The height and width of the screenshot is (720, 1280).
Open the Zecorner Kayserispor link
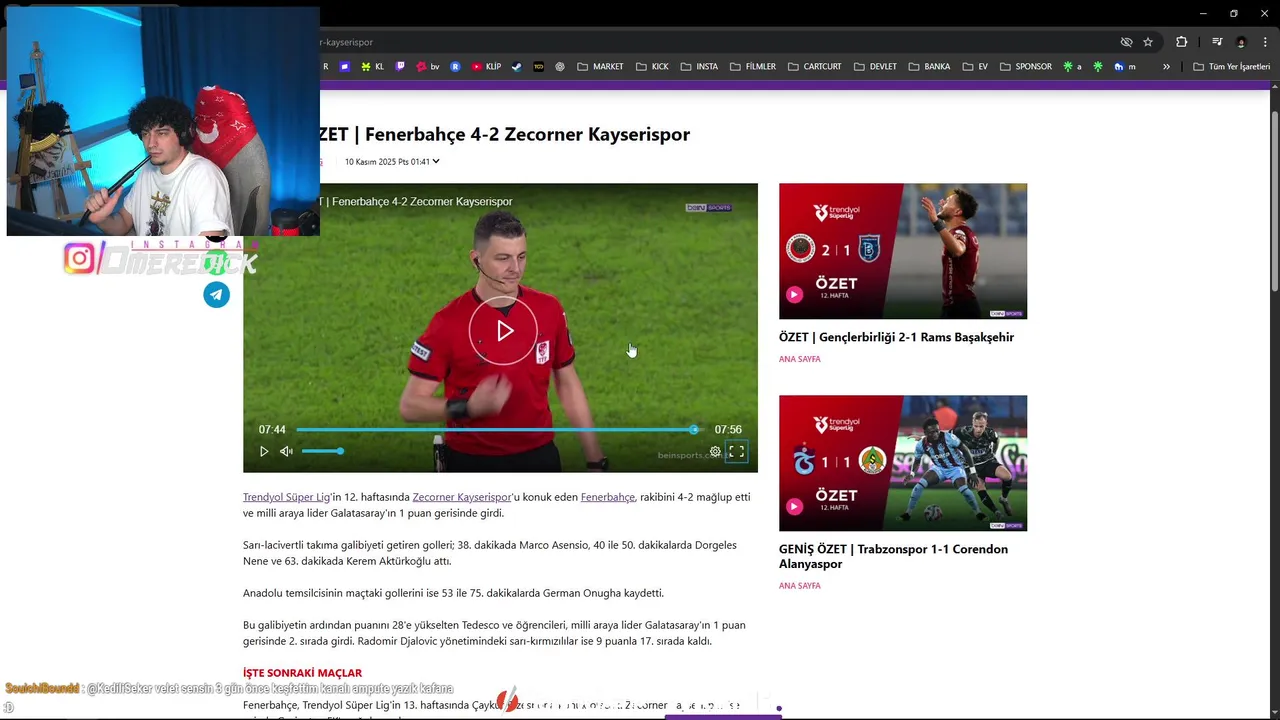(x=462, y=497)
